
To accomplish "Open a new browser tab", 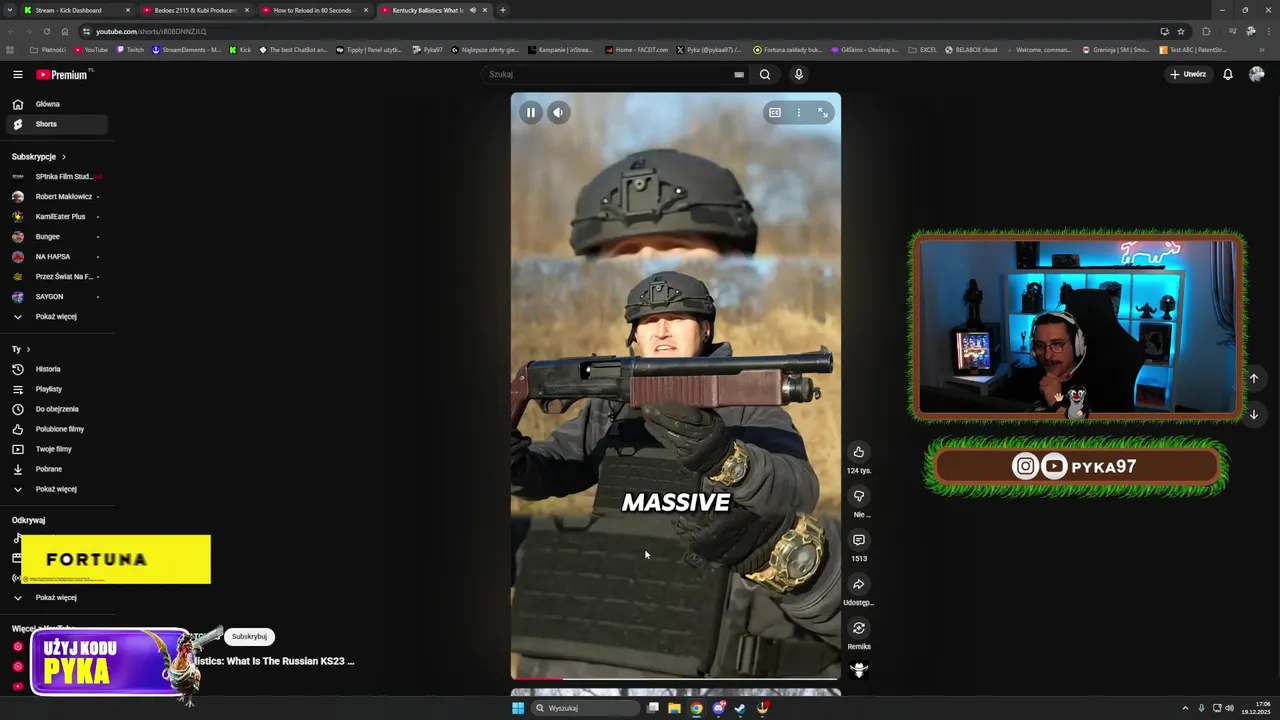I will coord(503,10).
